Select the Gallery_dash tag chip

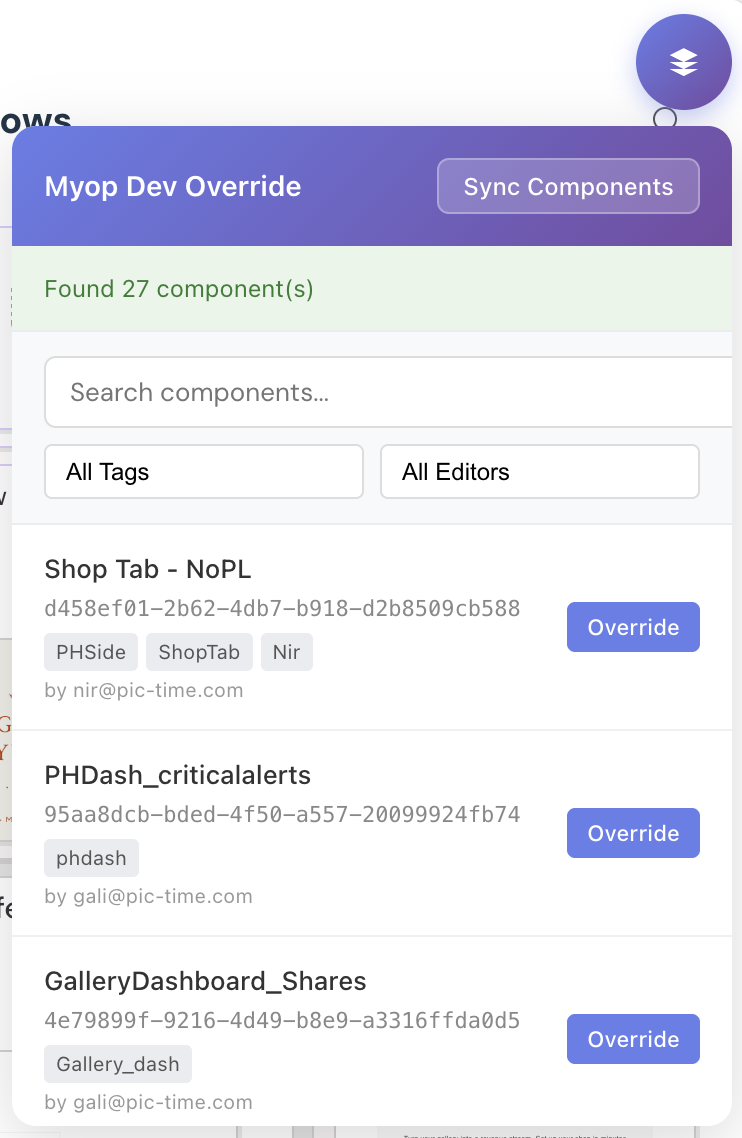pos(117,1063)
